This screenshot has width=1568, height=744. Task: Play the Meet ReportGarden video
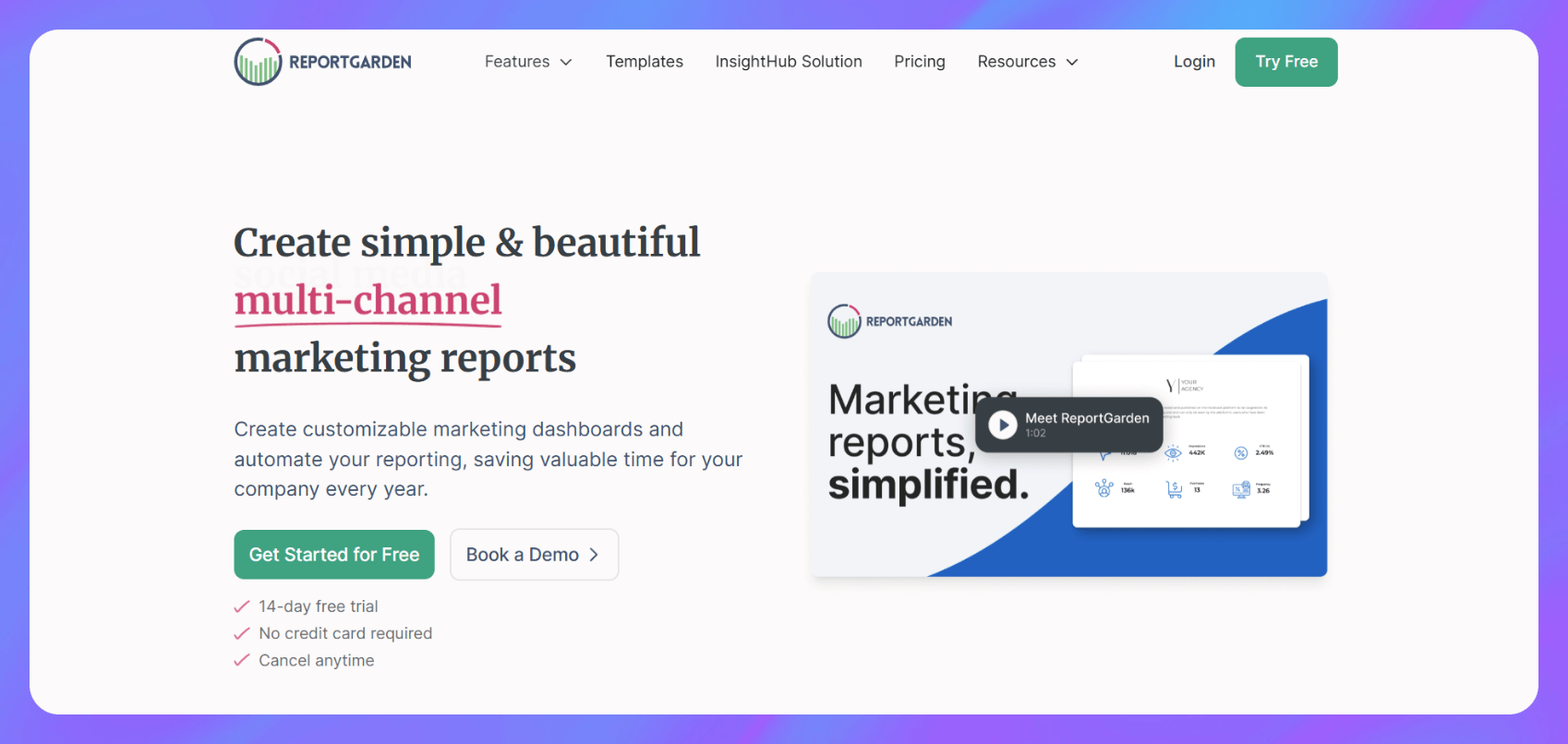(1002, 425)
